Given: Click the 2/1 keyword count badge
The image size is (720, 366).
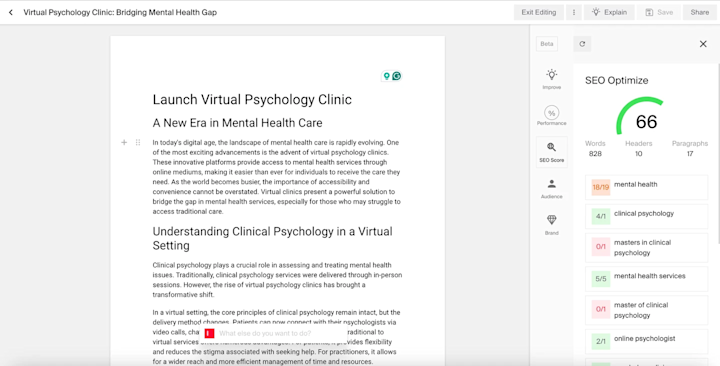Looking at the screenshot, I should [601, 342].
